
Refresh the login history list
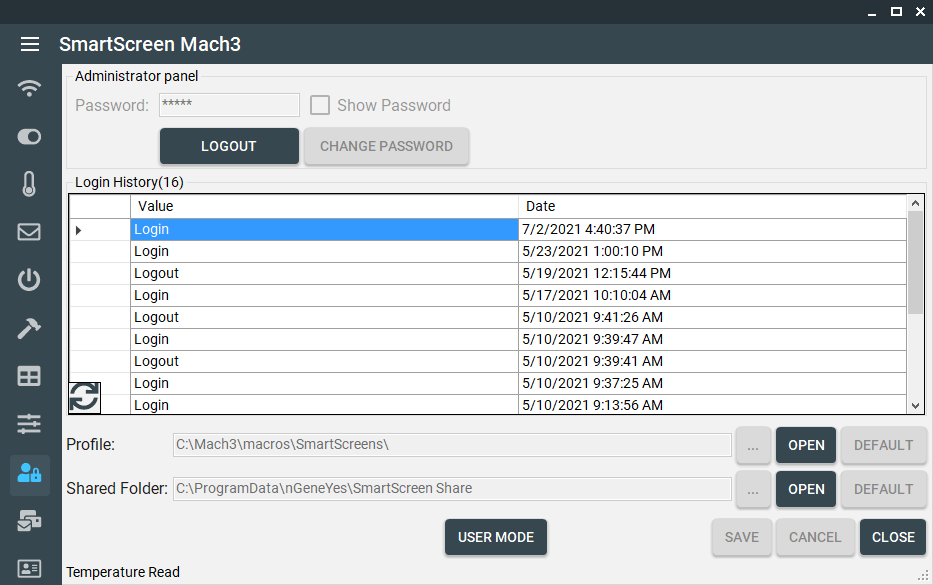click(84, 397)
